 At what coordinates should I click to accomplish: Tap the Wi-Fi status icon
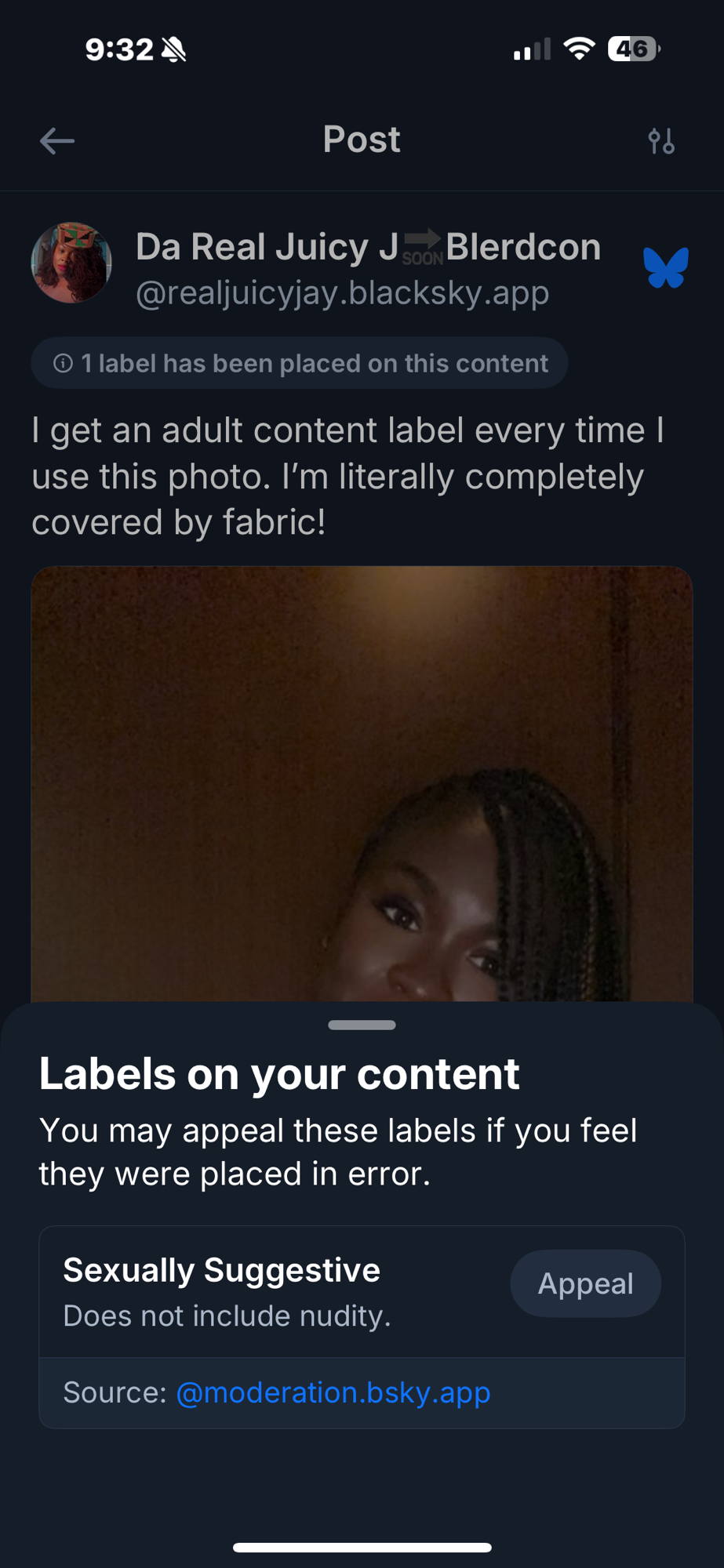click(x=579, y=49)
